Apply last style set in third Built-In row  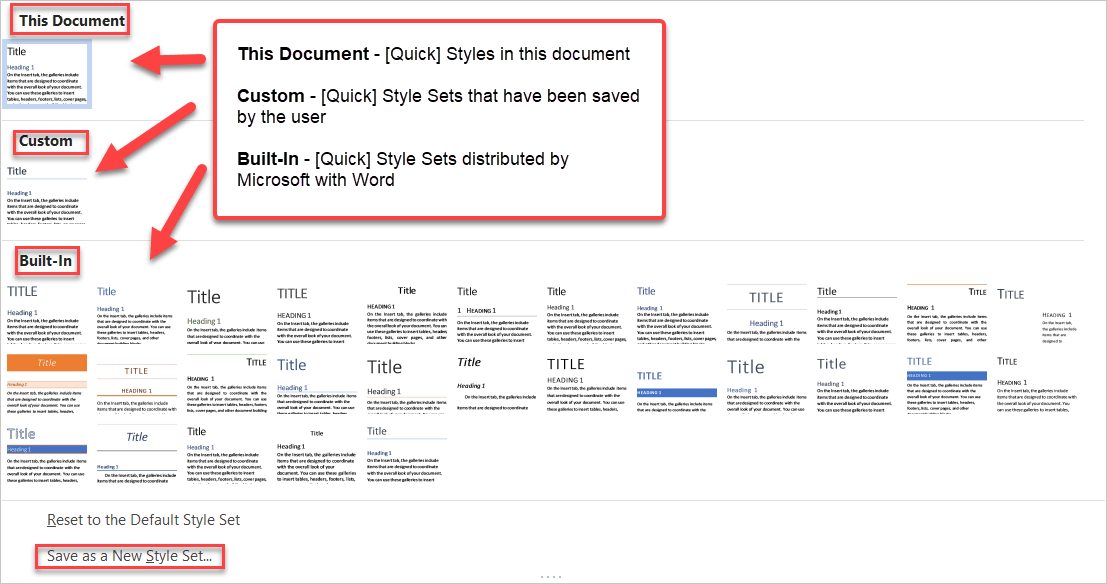point(407,453)
